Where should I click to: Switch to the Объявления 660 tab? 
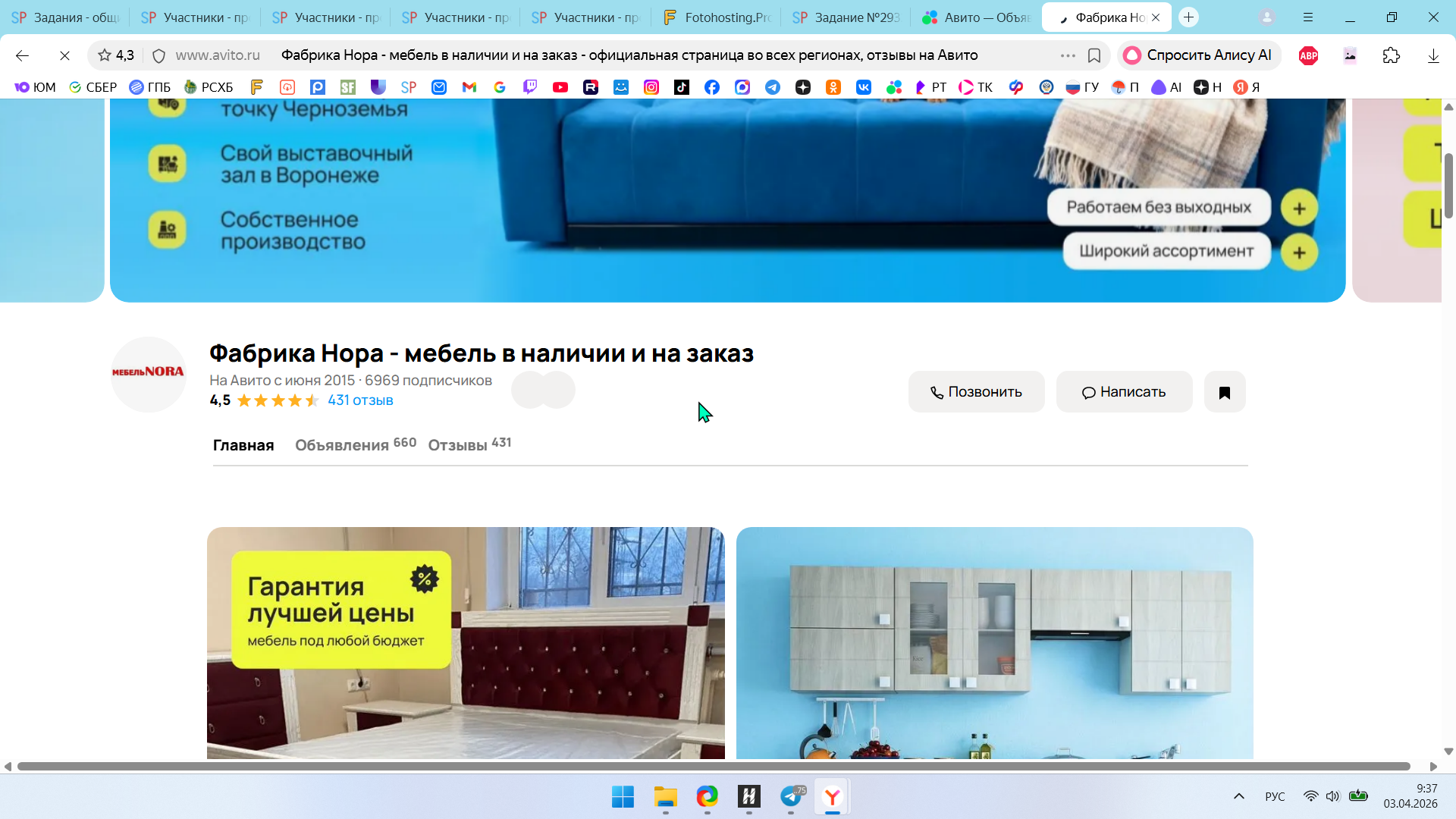(x=355, y=444)
